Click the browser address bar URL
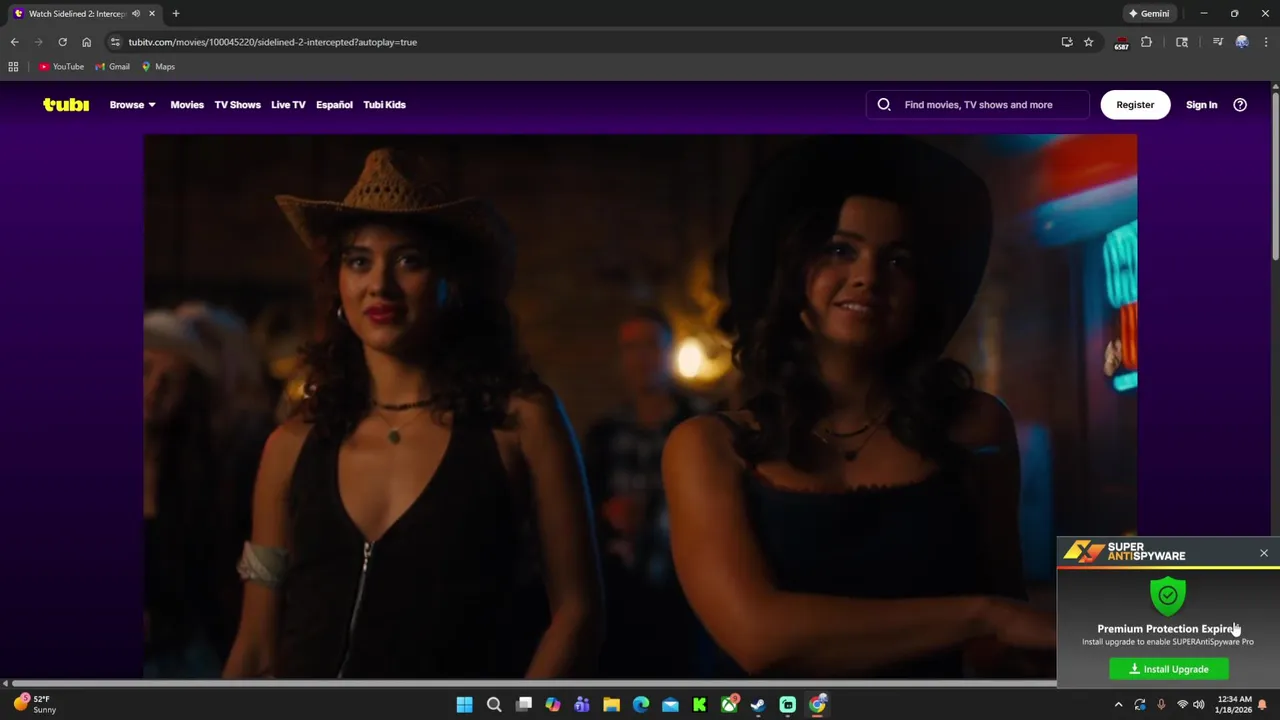 coord(272,42)
